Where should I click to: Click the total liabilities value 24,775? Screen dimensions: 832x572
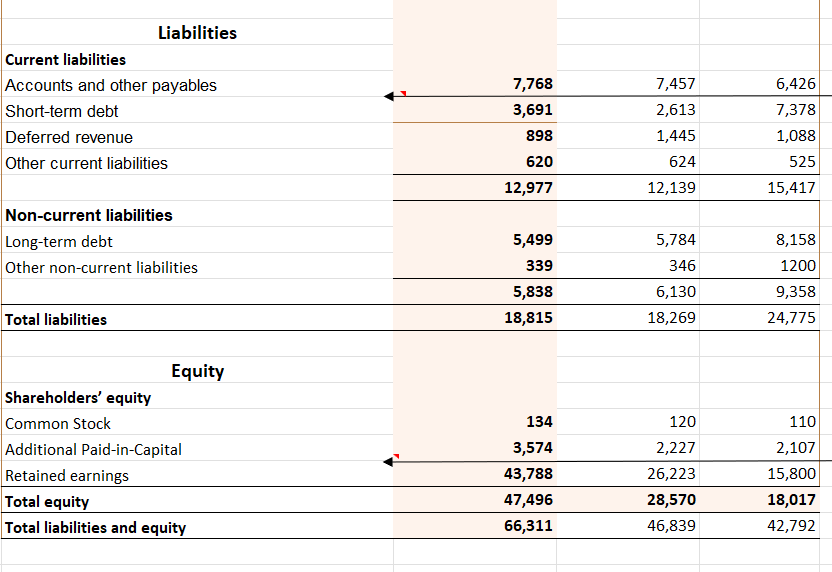(759, 318)
